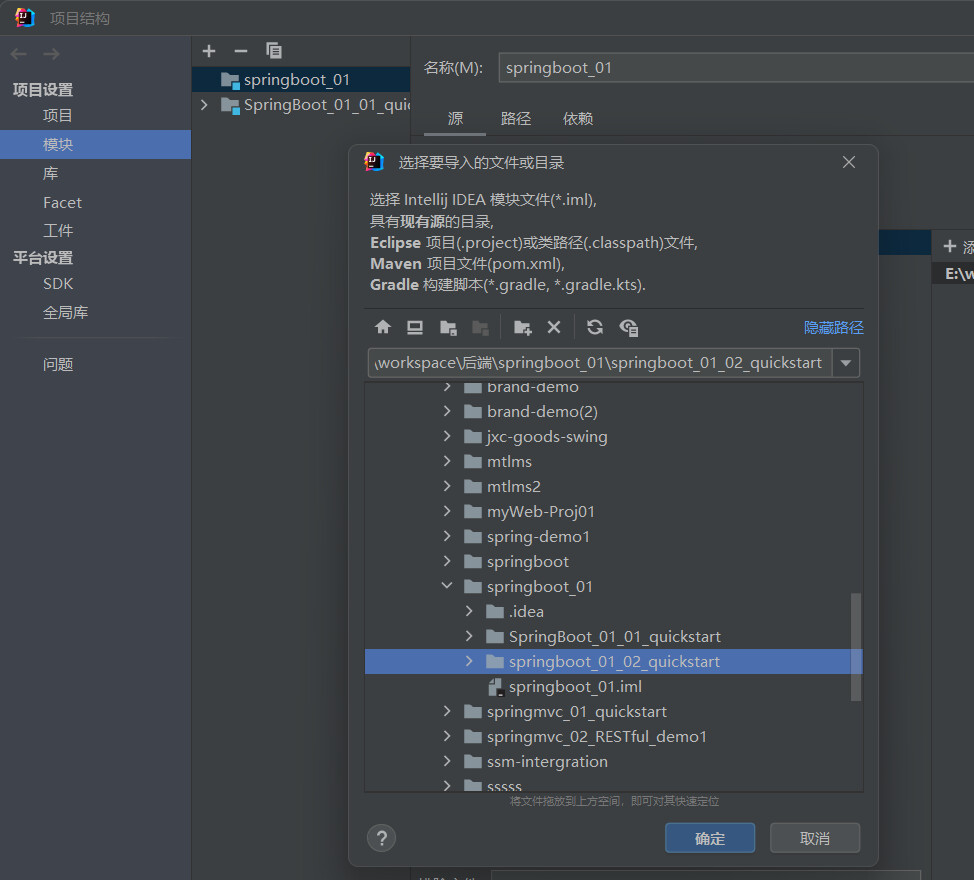The width and height of the screenshot is (974, 880).
Task: Expand the springmvc_01_quickstart folder
Action: (447, 711)
